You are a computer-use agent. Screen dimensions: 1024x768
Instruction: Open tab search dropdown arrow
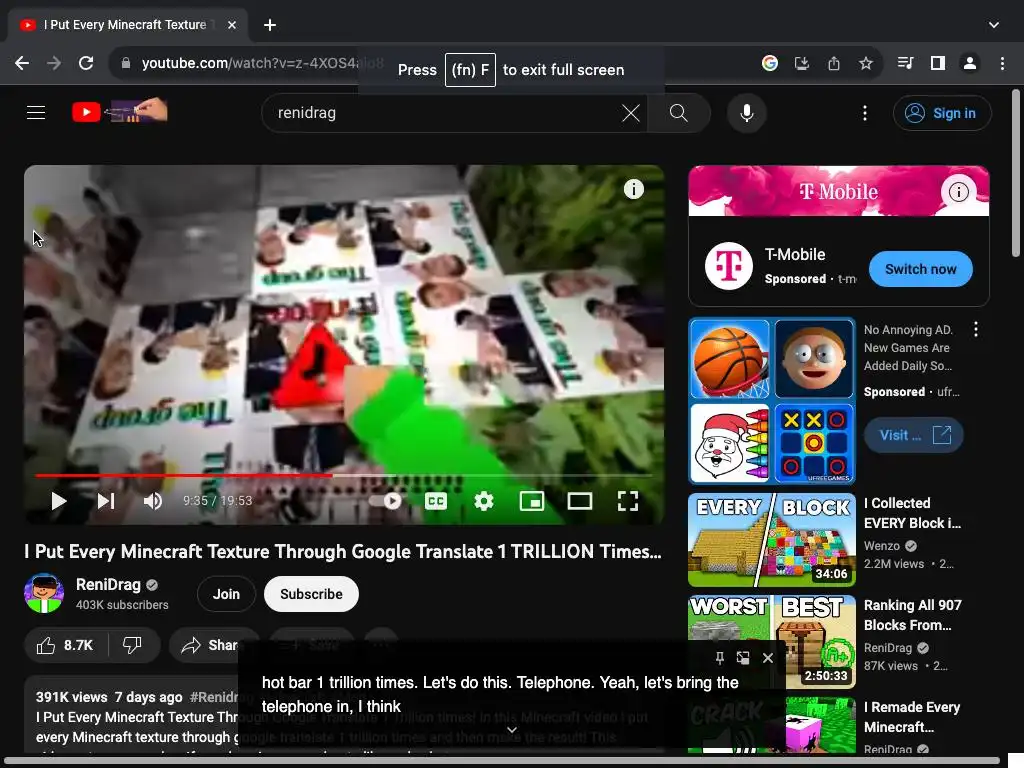point(993,25)
